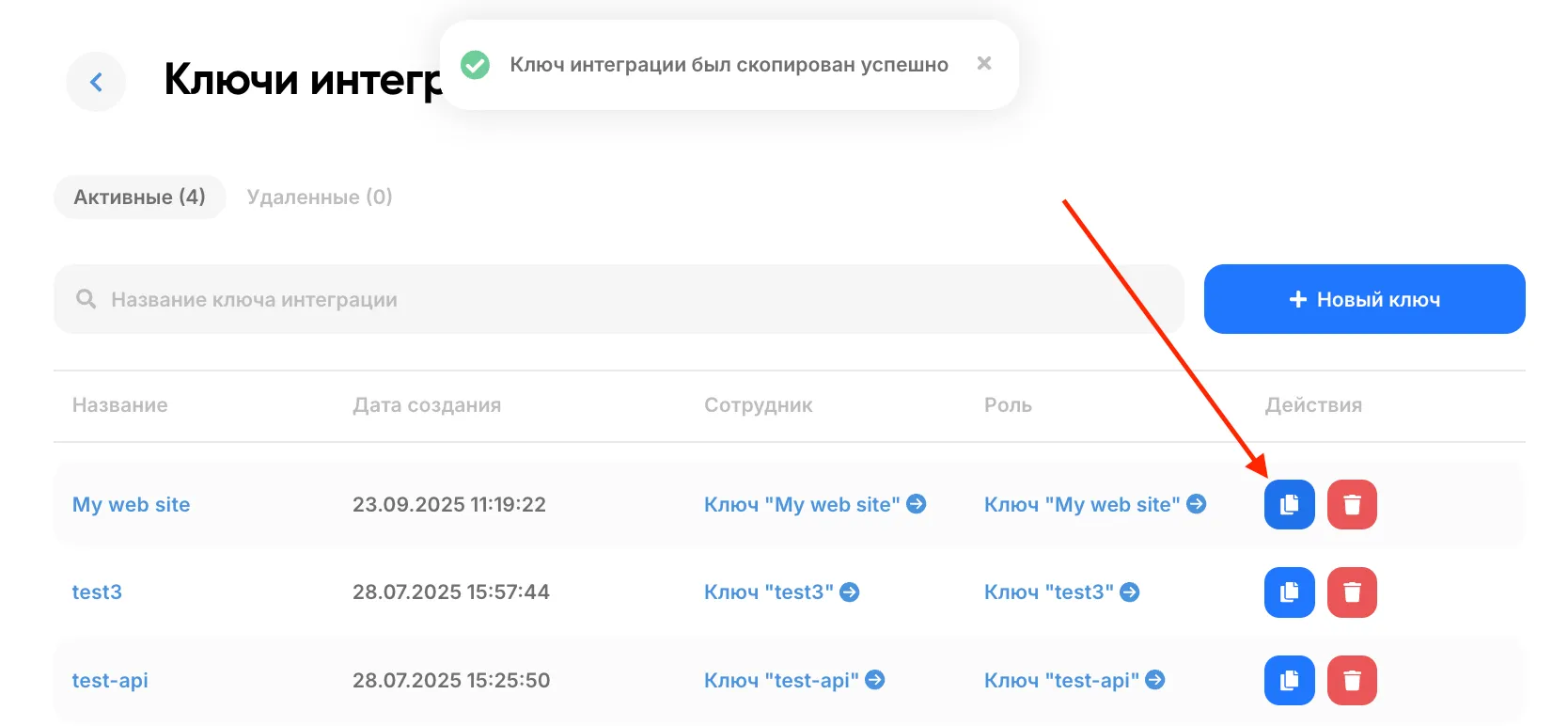This screenshot has width=1568, height=726.
Task: Delete the test3 integration key
Action: pyautogui.click(x=1352, y=592)
